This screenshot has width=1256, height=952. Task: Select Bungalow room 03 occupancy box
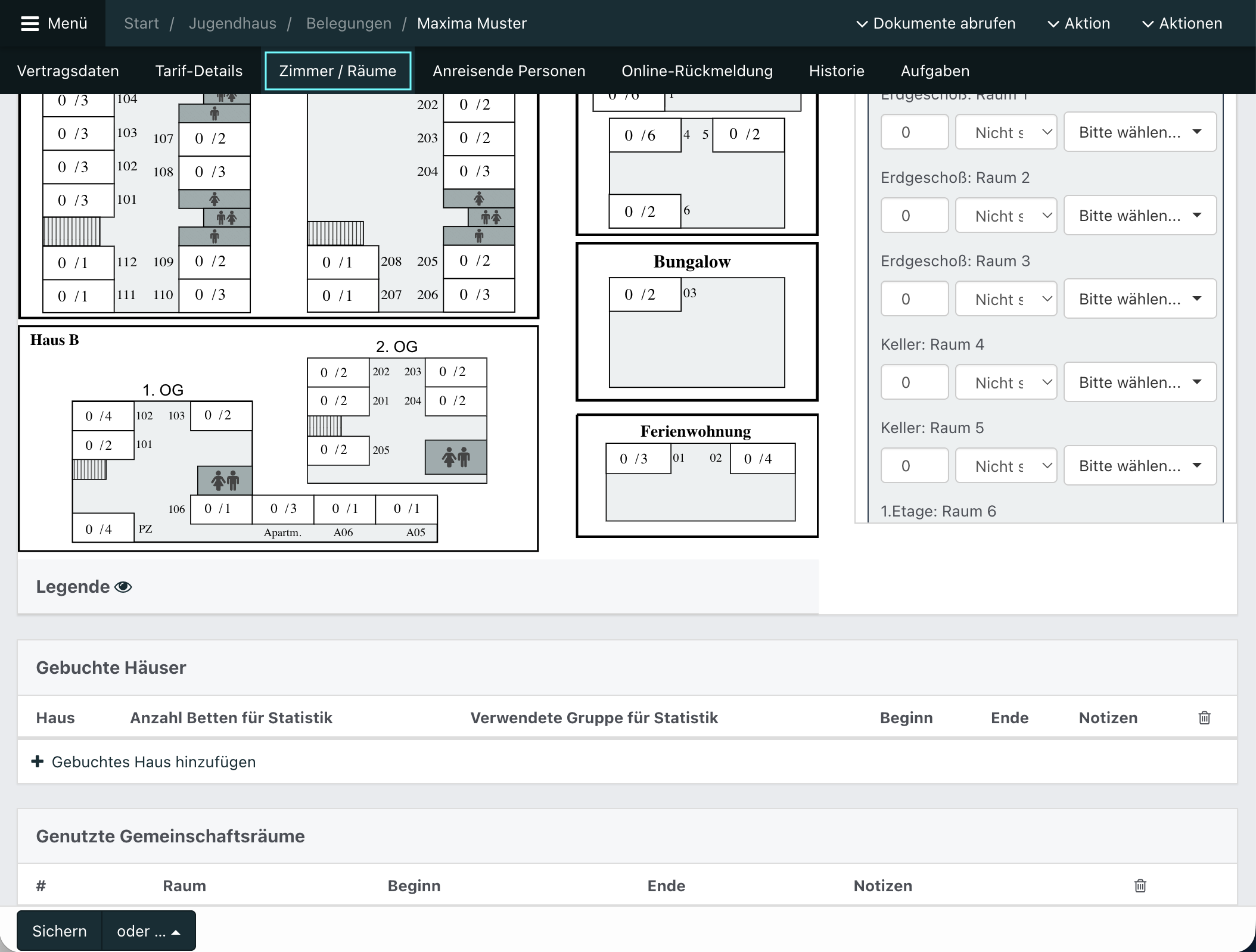[645, 294]
